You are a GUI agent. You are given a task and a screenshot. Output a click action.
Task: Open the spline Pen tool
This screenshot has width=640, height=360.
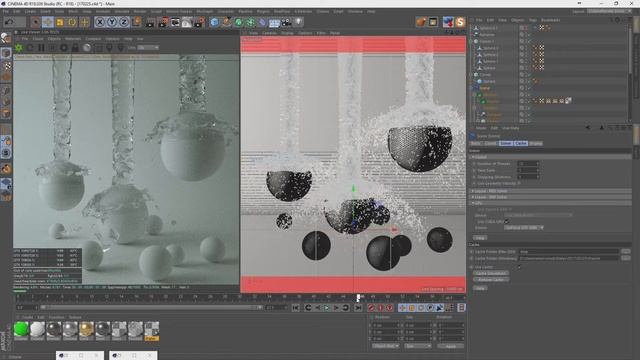coord(227,22)
